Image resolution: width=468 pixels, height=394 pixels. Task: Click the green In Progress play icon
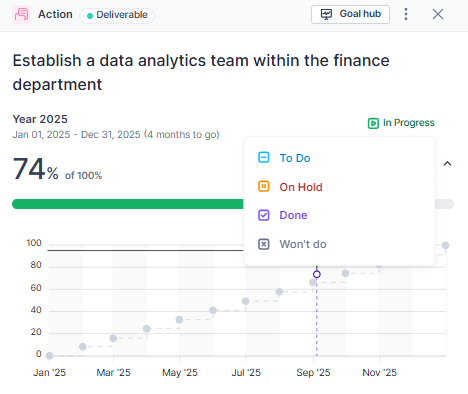pyautogui.click(x=373, y=123)
